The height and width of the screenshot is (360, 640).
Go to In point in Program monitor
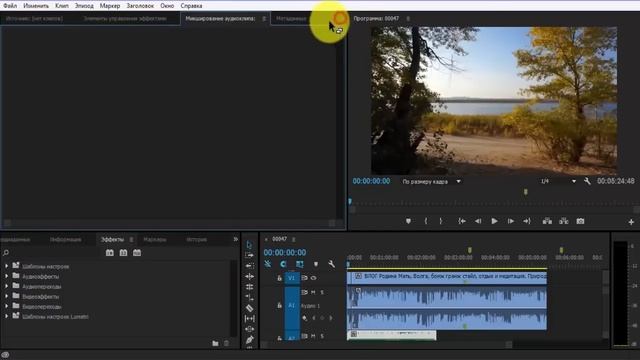point(462,221)
